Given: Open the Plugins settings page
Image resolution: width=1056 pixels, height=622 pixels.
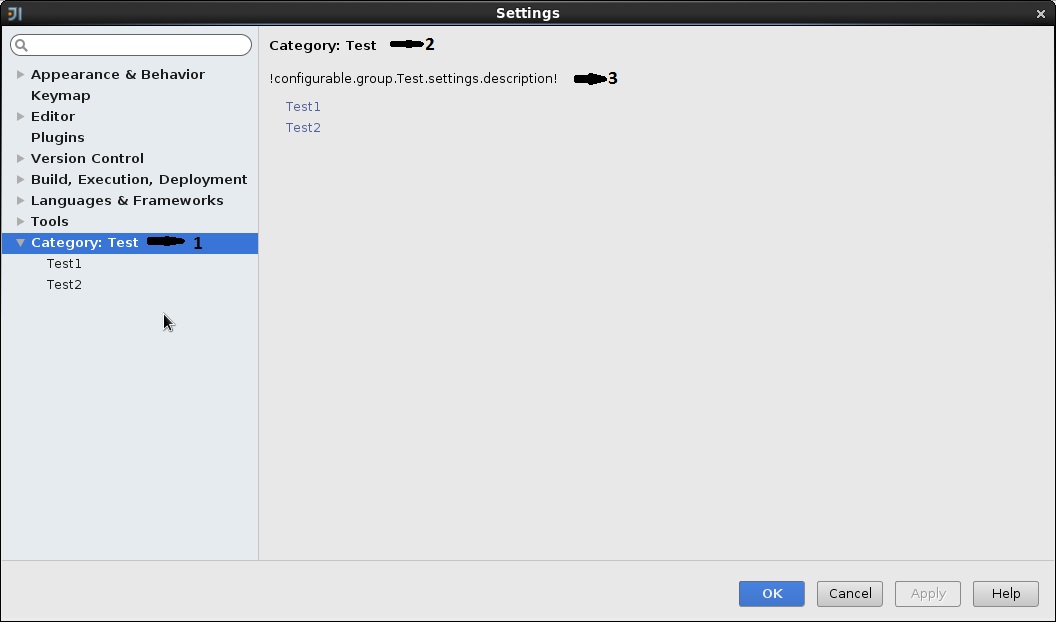Looking at the screenshot, I should (x=58, y=137).
